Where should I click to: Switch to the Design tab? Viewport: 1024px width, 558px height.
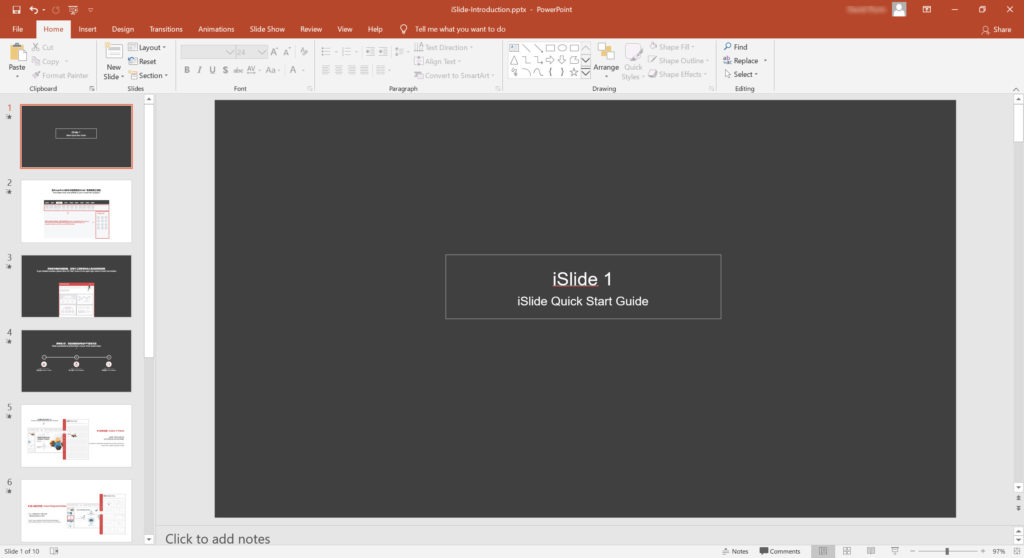tap(122, 29)
